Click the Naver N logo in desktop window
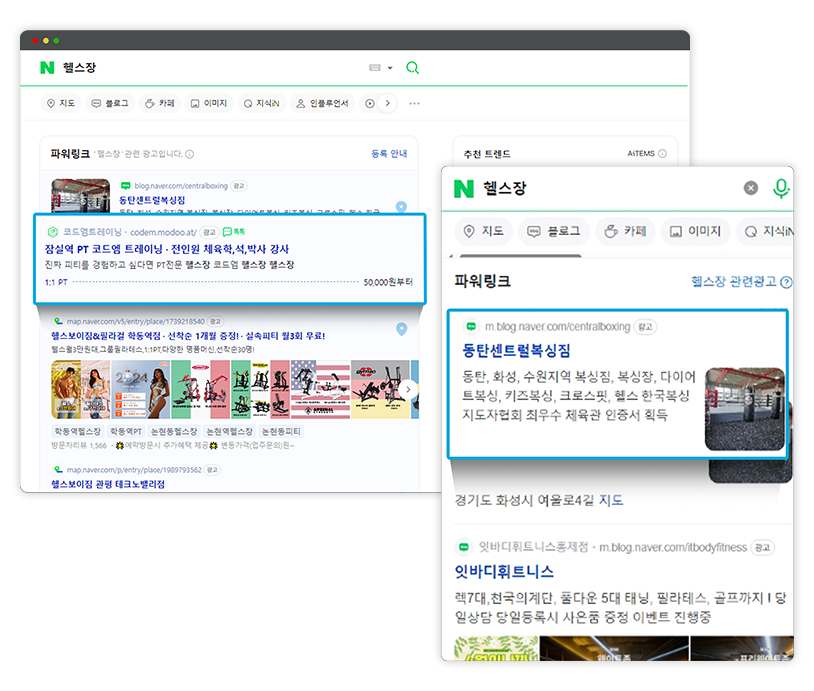The height and width of the screenshot is (691, 814). tap(47, 67)
